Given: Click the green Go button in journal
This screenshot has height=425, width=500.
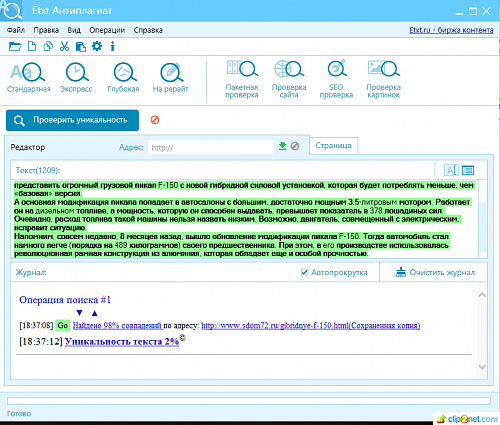Looking at the screenshot, I should [x=63, y=325].
